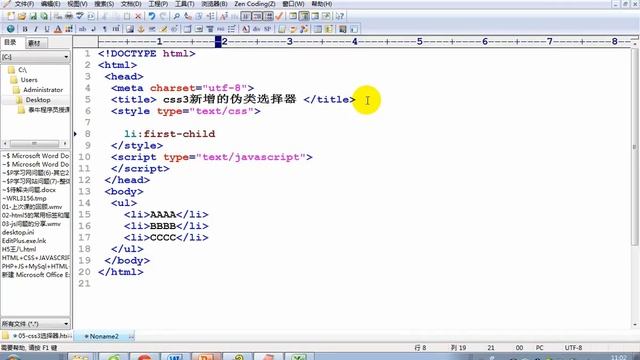
Task: Print the document with printer icon
Action: pyautogui.click(x=69, y=16)
